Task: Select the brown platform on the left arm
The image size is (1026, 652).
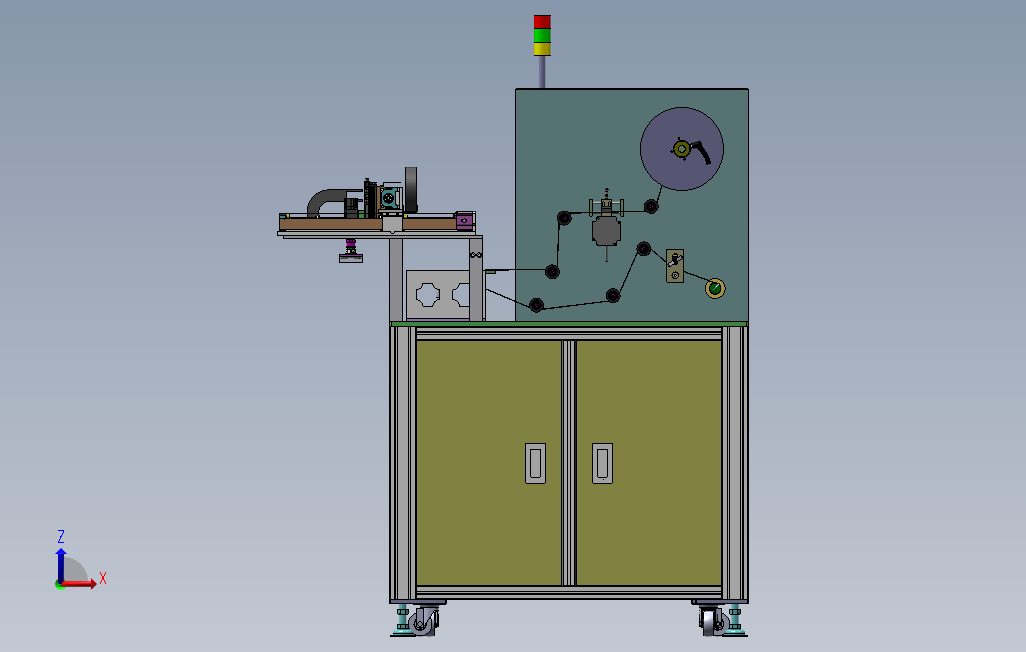Action: [x=367, y=224]
